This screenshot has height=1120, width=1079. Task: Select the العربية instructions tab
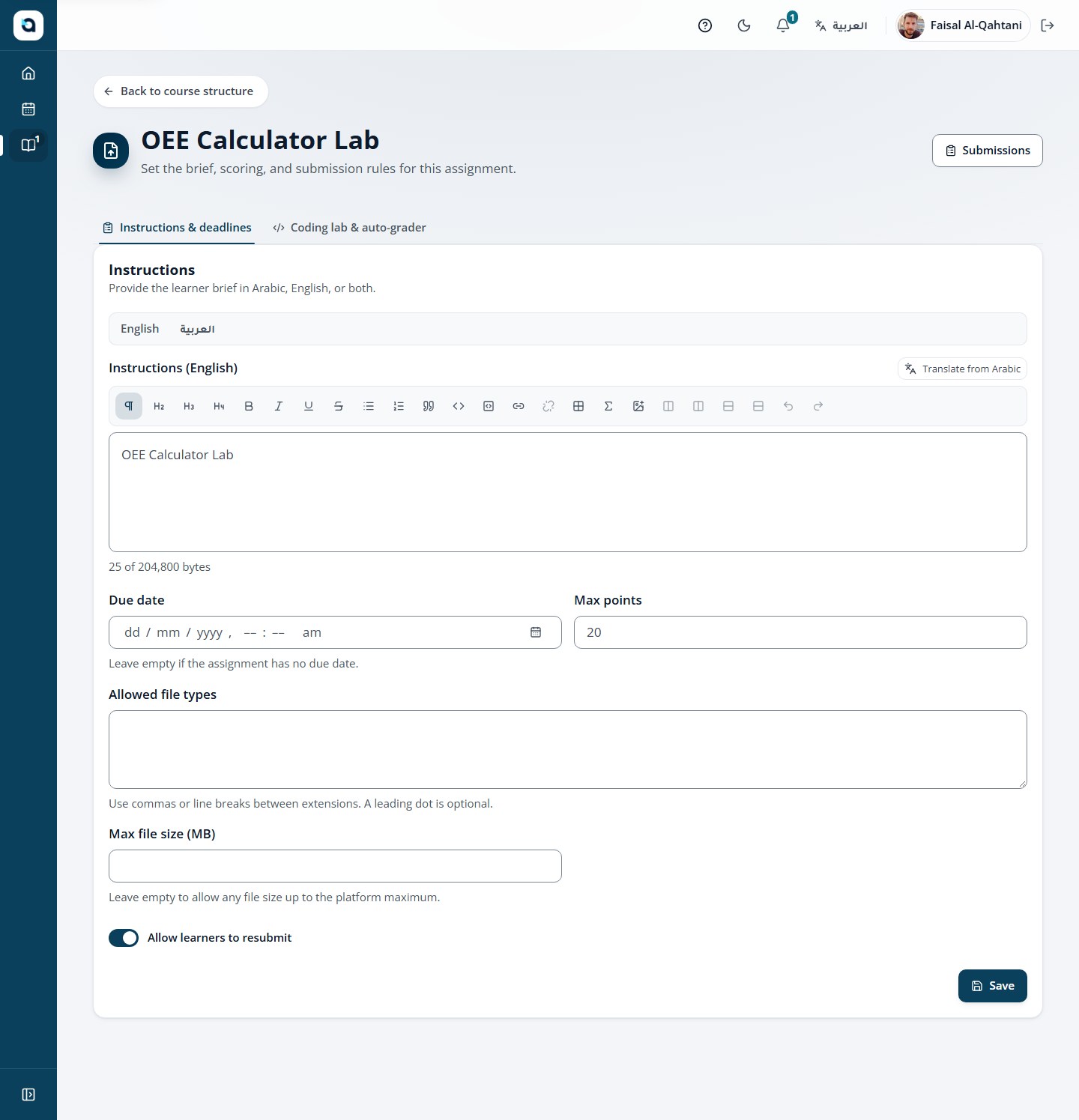point(197,329)
